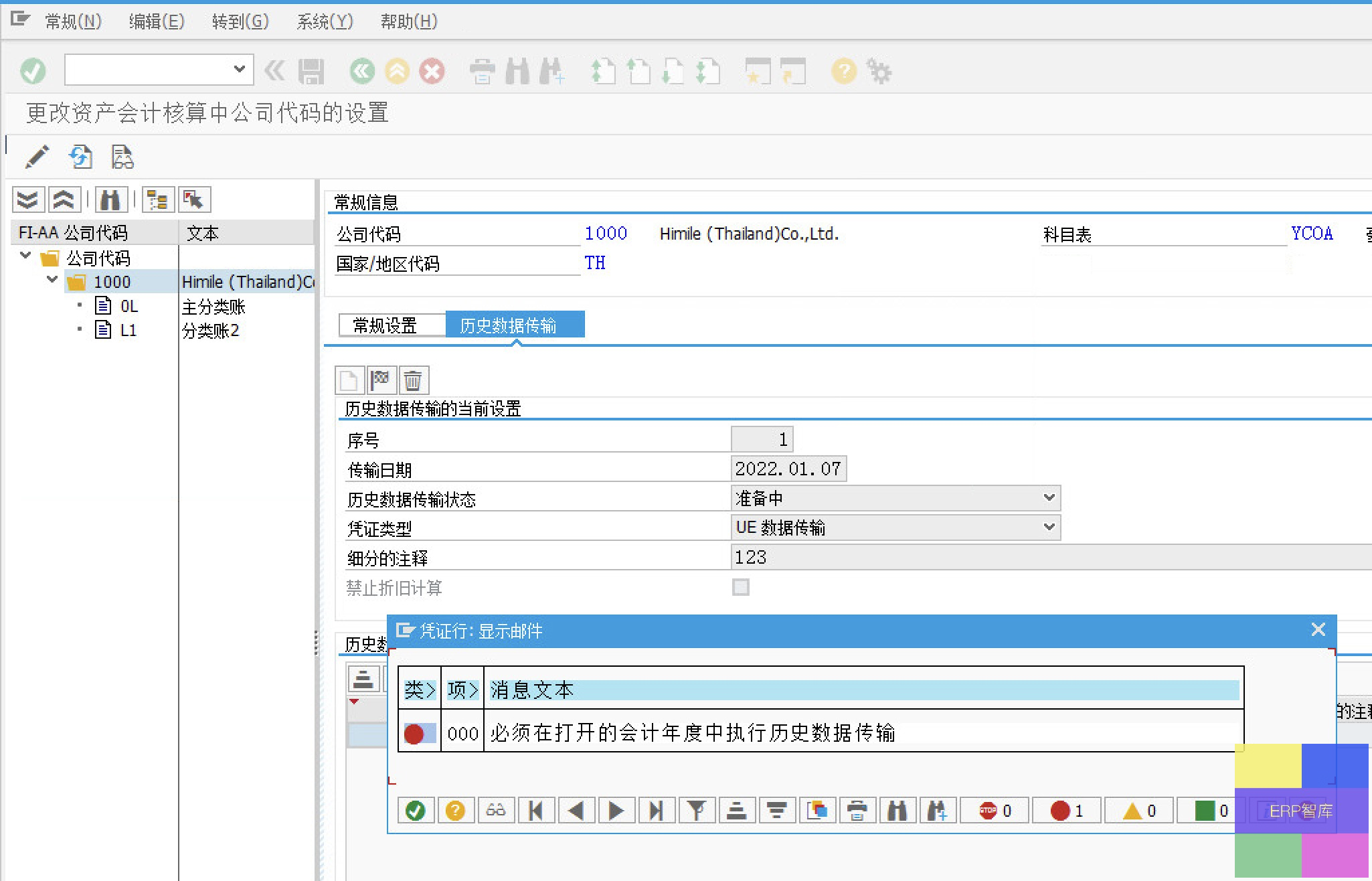The image size is (1372, 881).
Task: Click dialog print icon
Action: (x=857, y=811)
